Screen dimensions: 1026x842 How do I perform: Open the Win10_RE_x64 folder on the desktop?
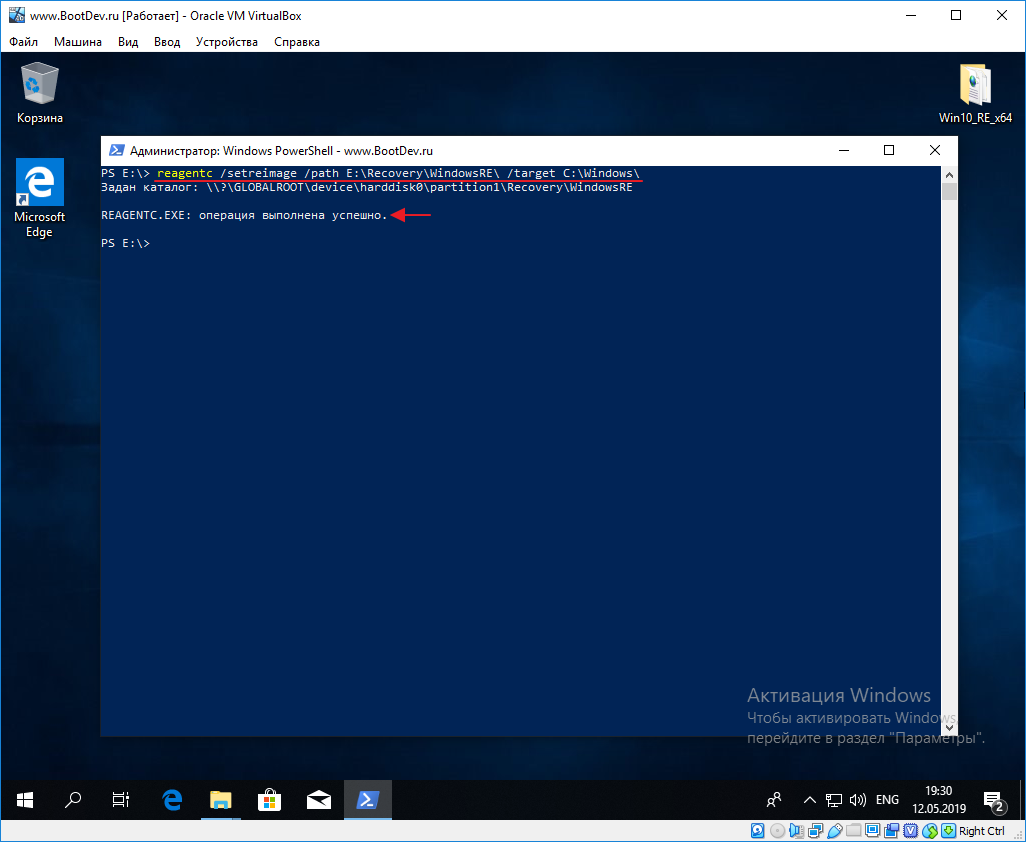click(974, 85)
